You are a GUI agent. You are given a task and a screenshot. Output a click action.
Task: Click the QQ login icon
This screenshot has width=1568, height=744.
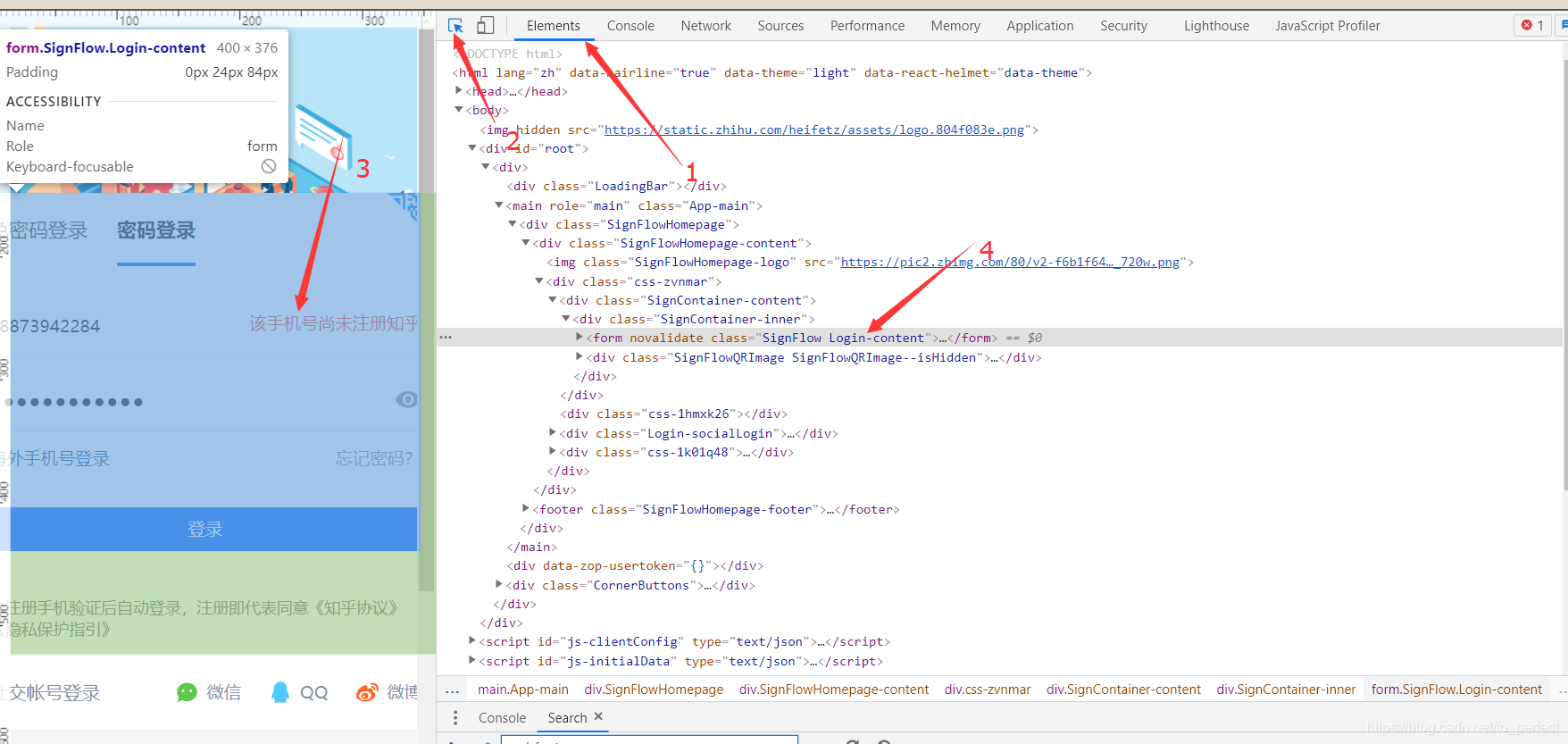(x=280, y=692)
